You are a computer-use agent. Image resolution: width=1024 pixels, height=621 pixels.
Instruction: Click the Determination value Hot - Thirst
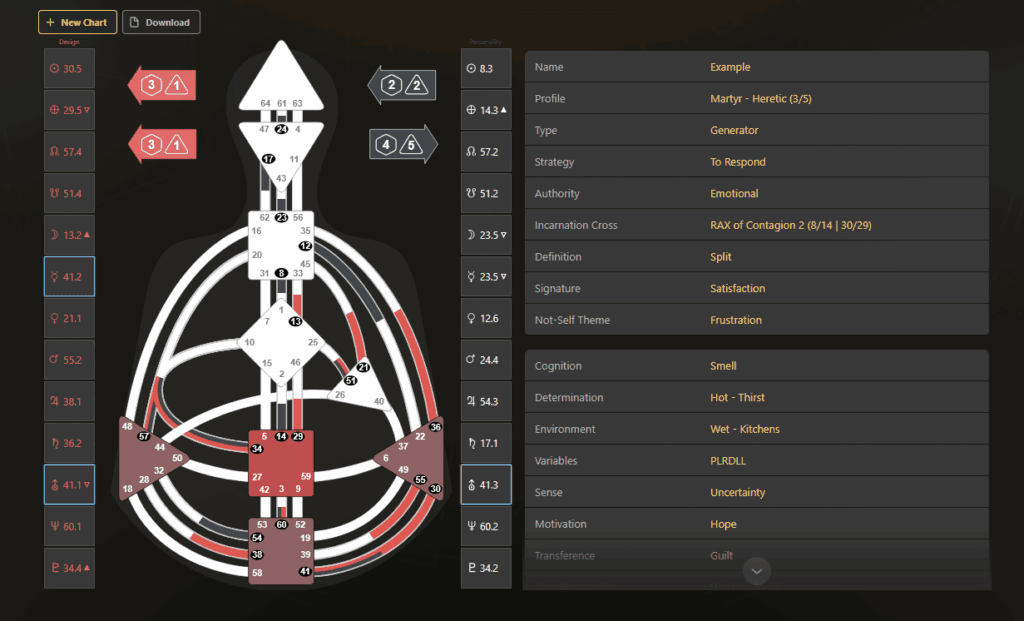coord(737,397)
